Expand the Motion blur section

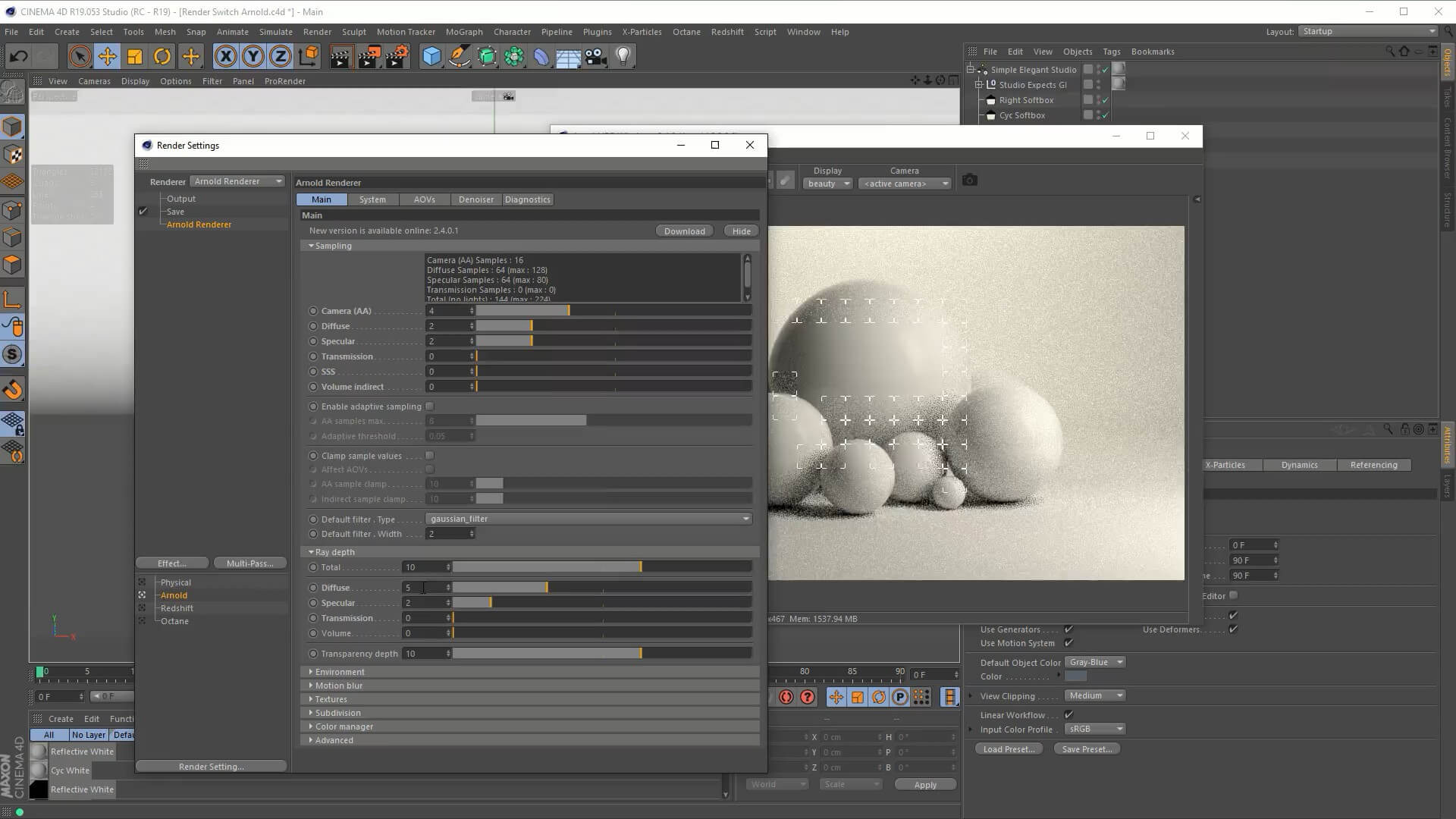tap(530, 686)
